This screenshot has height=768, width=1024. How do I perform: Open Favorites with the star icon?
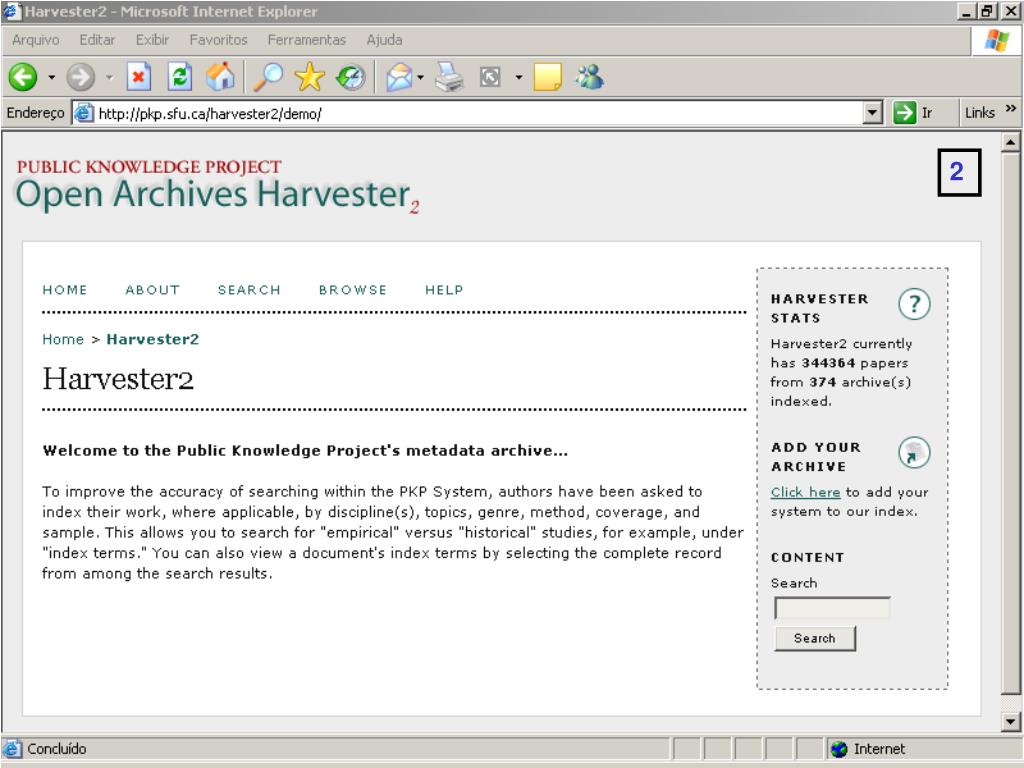310,77
